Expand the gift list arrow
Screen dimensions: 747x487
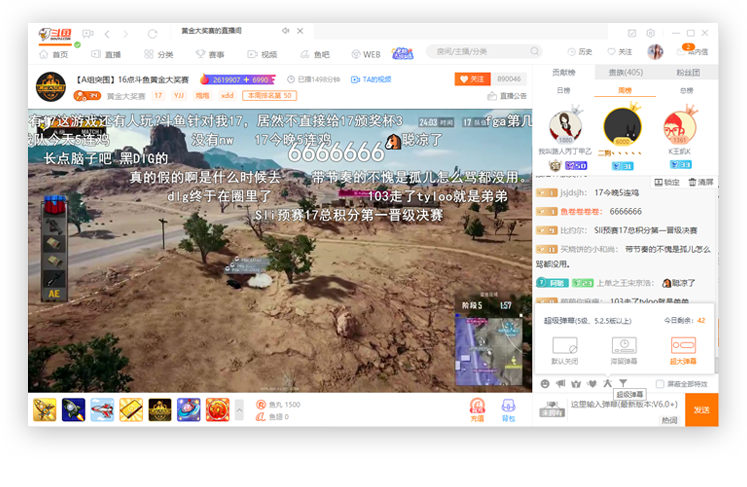click(x=239, y=410)
